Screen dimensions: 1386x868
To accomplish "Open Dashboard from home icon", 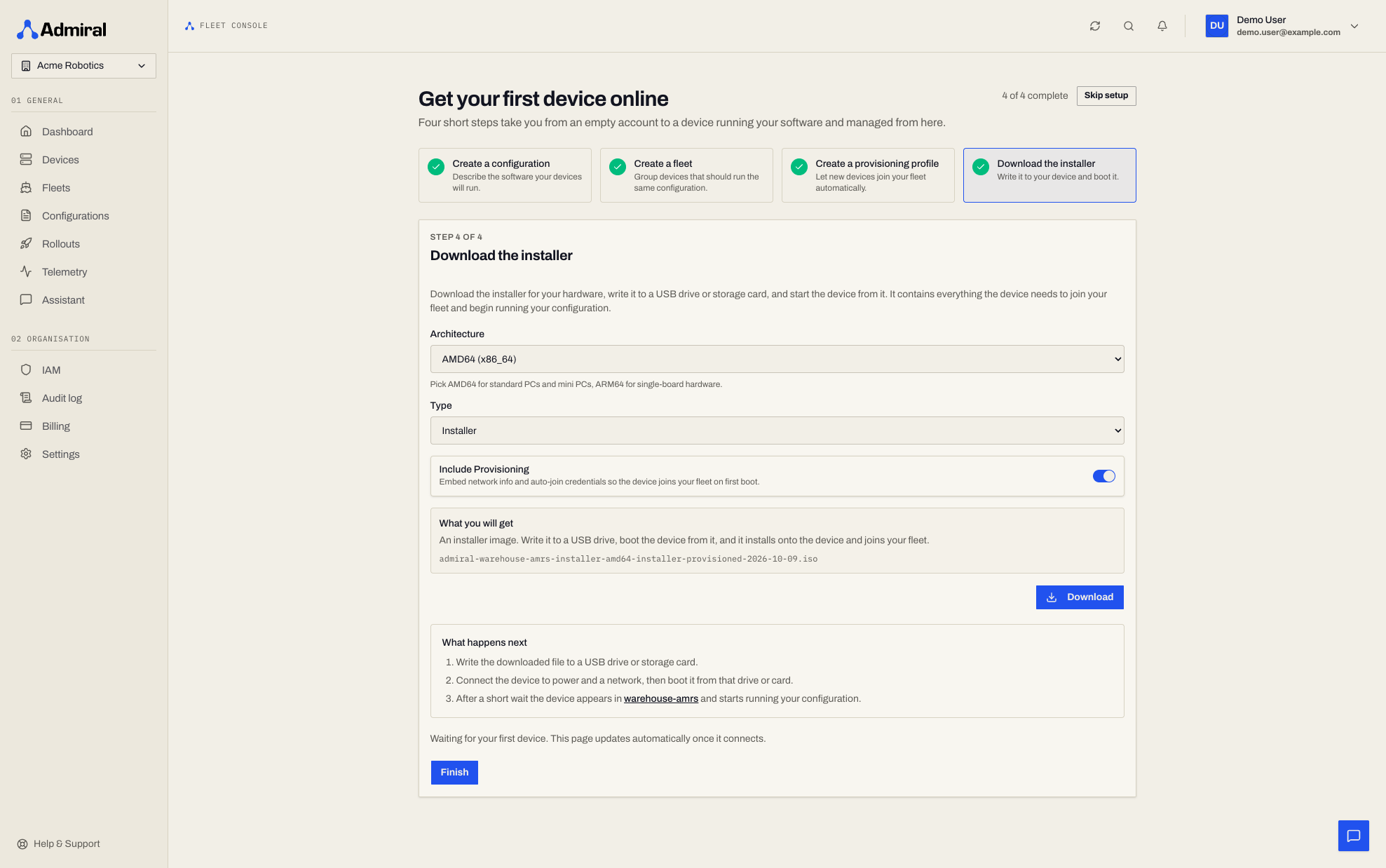I will tap(26, 131).
